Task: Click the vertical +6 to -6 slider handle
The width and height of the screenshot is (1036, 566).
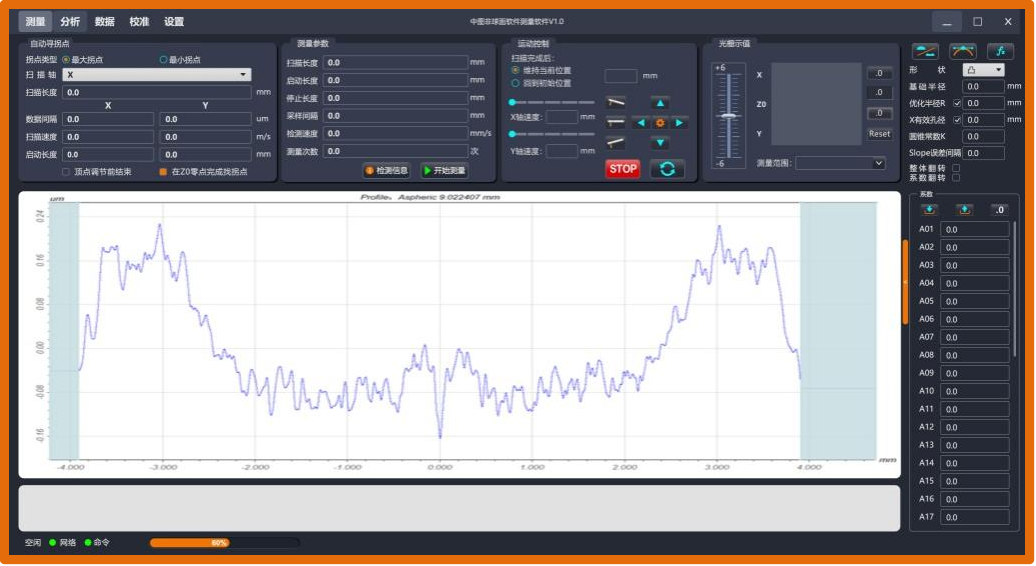Action: [729, 116]
